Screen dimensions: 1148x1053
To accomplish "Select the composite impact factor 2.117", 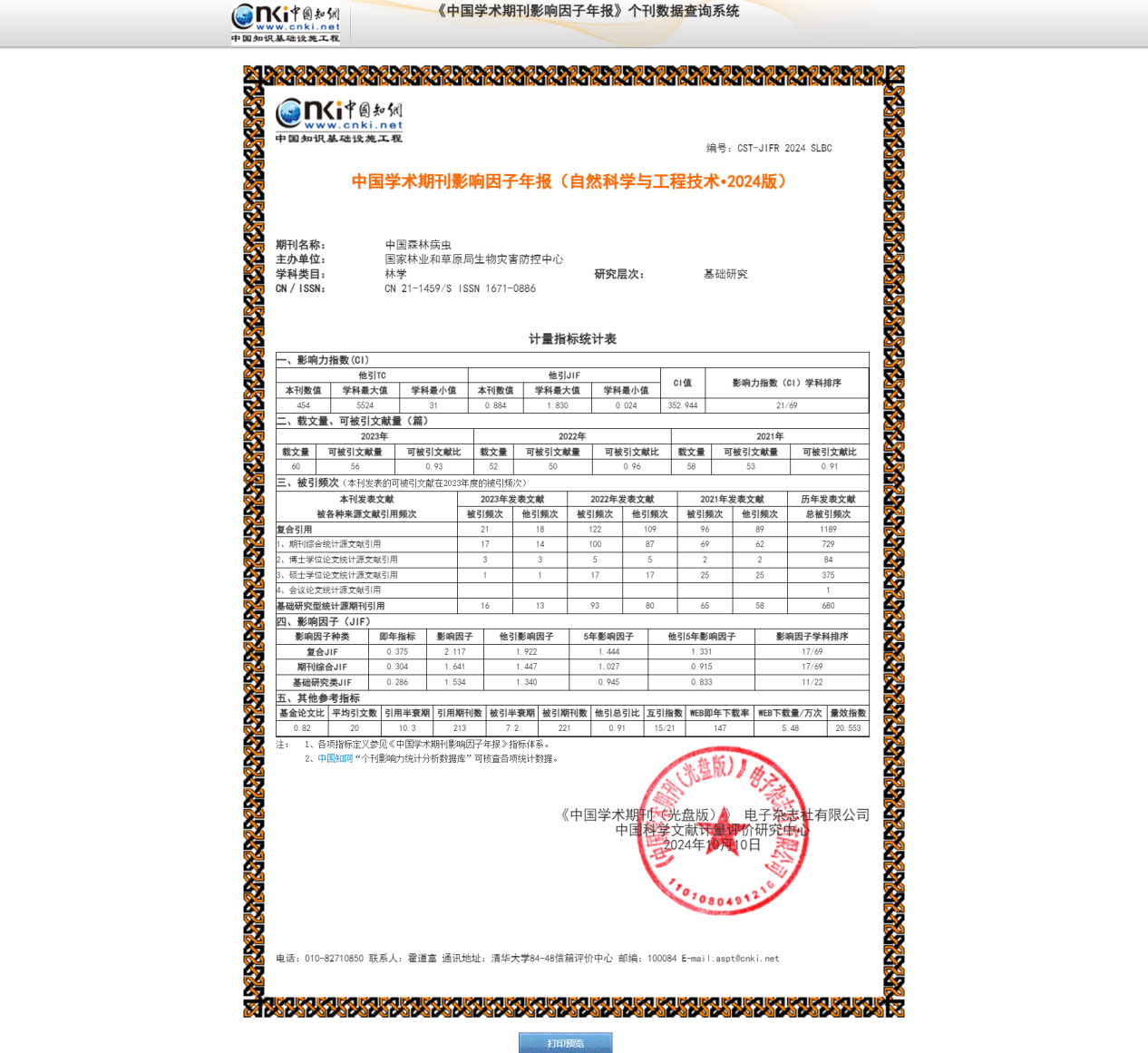I will [454, 652].
